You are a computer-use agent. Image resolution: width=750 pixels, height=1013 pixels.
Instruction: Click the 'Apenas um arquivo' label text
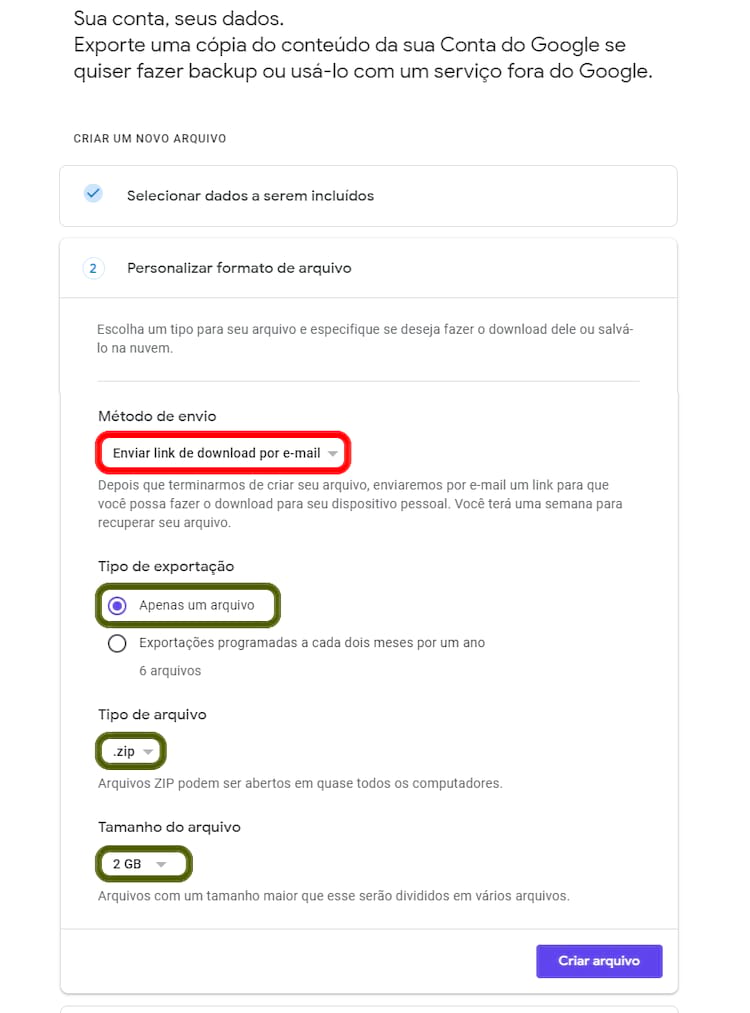197,606
